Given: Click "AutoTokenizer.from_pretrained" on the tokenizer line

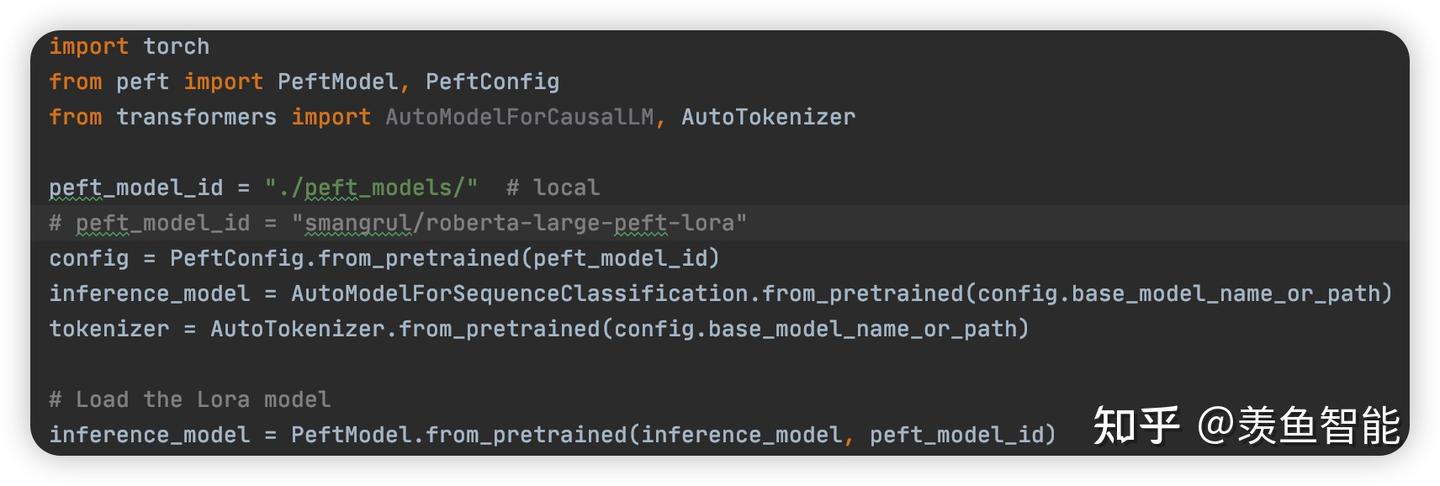Looking at the screenshot, I should click(x=404, y=329).
